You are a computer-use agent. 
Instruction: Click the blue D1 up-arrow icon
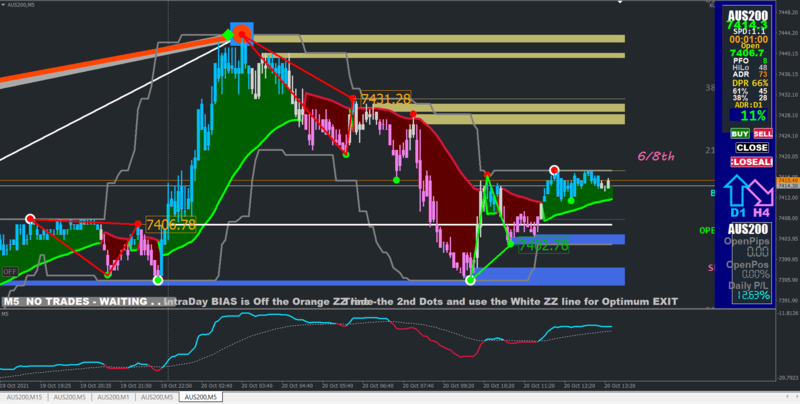pos(736,191)
